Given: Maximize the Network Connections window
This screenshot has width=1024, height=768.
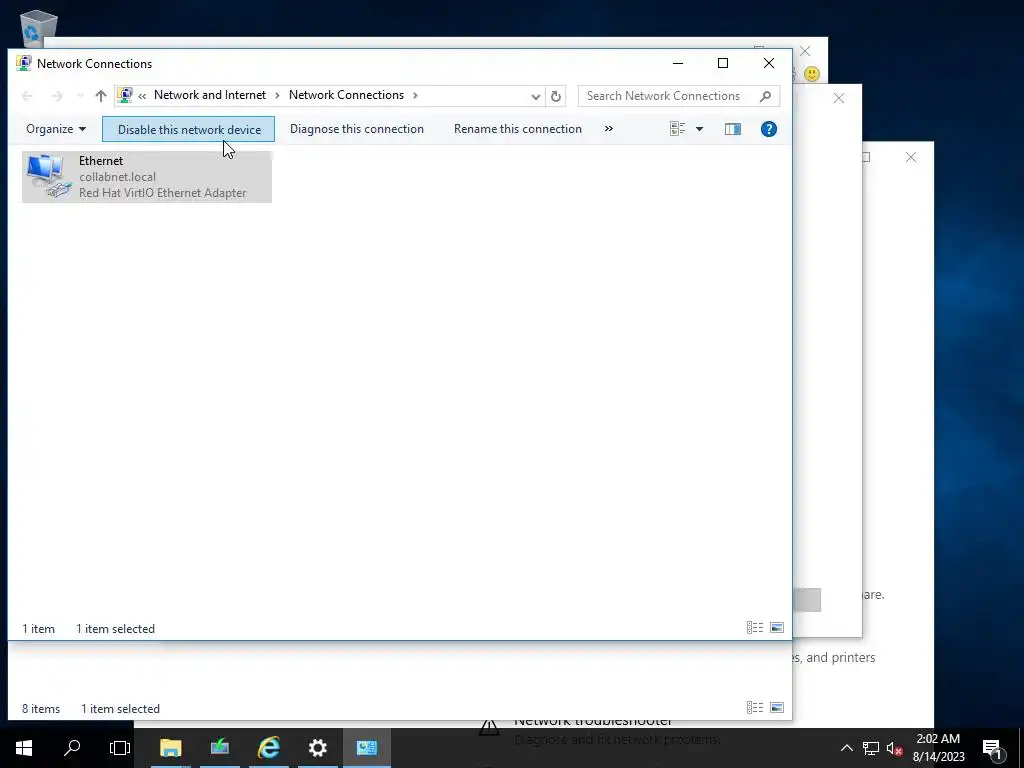Looking at the screenshot, I should coord(723,63).
